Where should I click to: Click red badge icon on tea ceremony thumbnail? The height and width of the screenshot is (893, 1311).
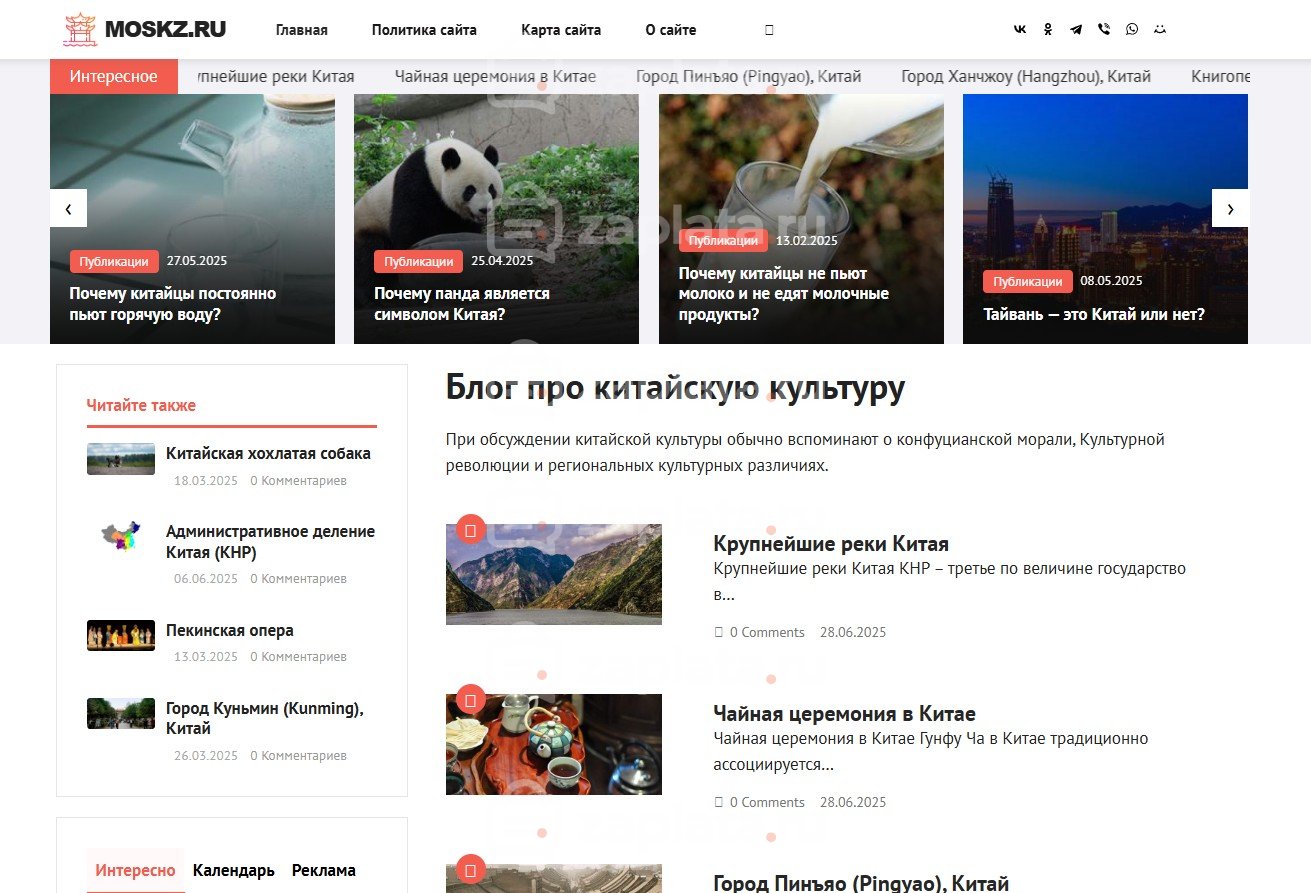point(471,698)
